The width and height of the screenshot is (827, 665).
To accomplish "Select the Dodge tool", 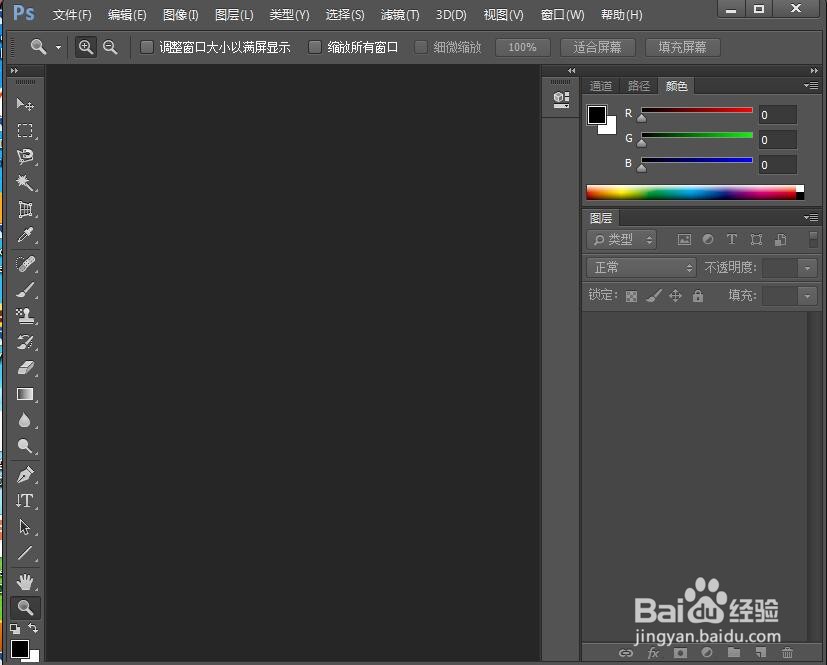I will pos(25,446).
